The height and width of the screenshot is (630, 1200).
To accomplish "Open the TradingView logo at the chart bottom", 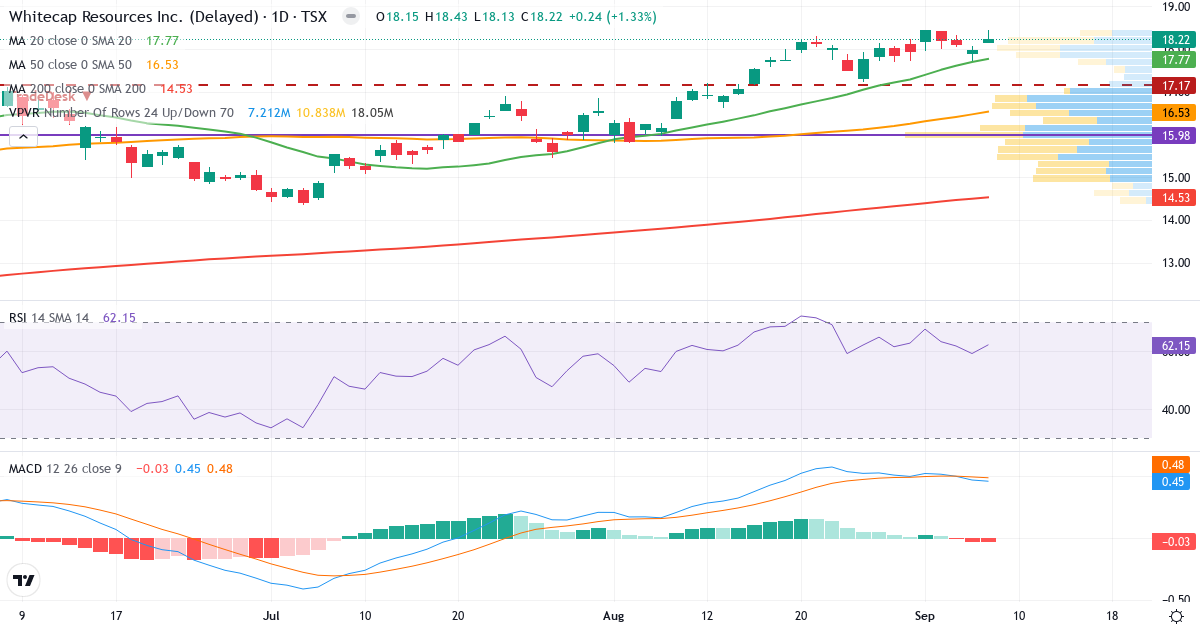I will pos(23,580).
